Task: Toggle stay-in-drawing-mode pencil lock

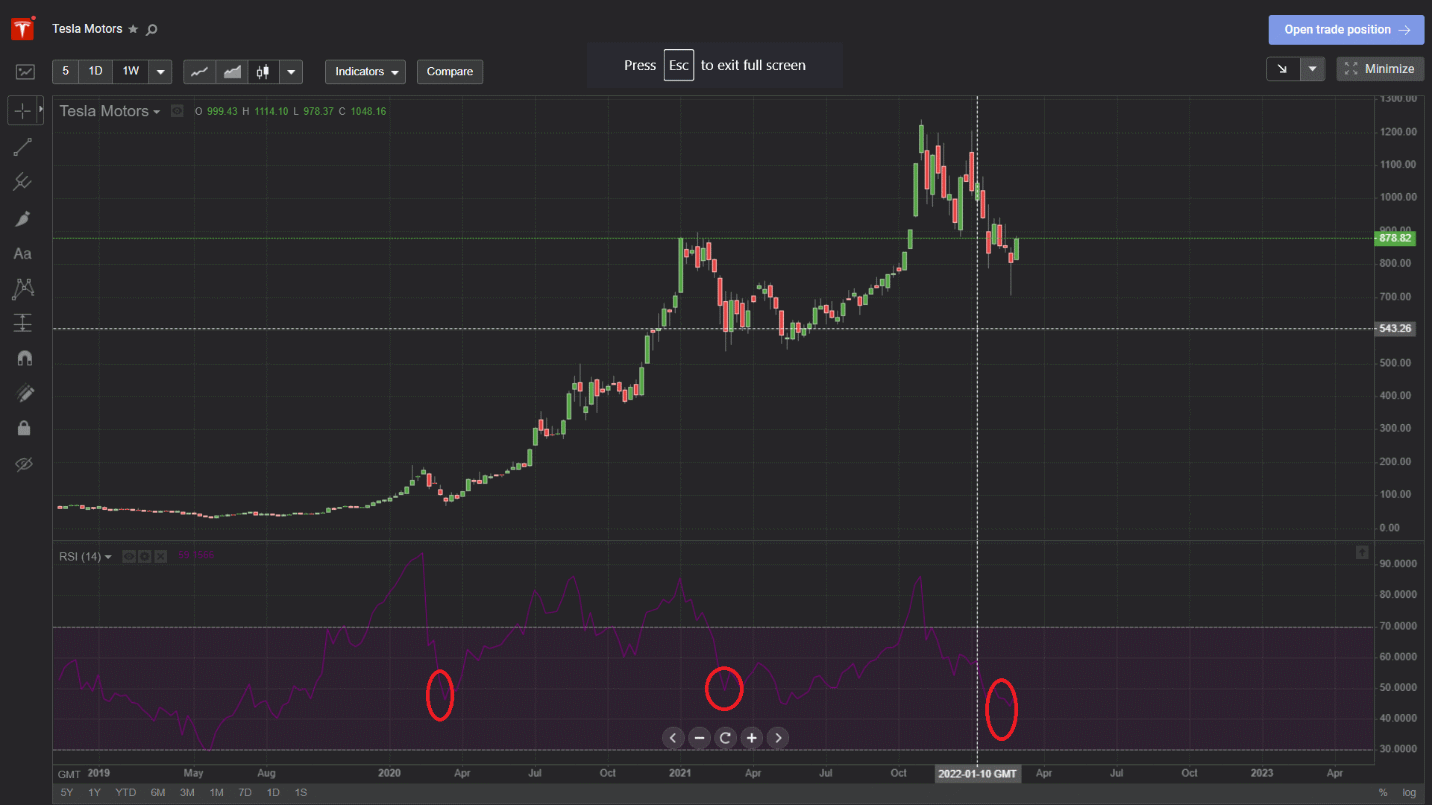Action: [24, 394]
